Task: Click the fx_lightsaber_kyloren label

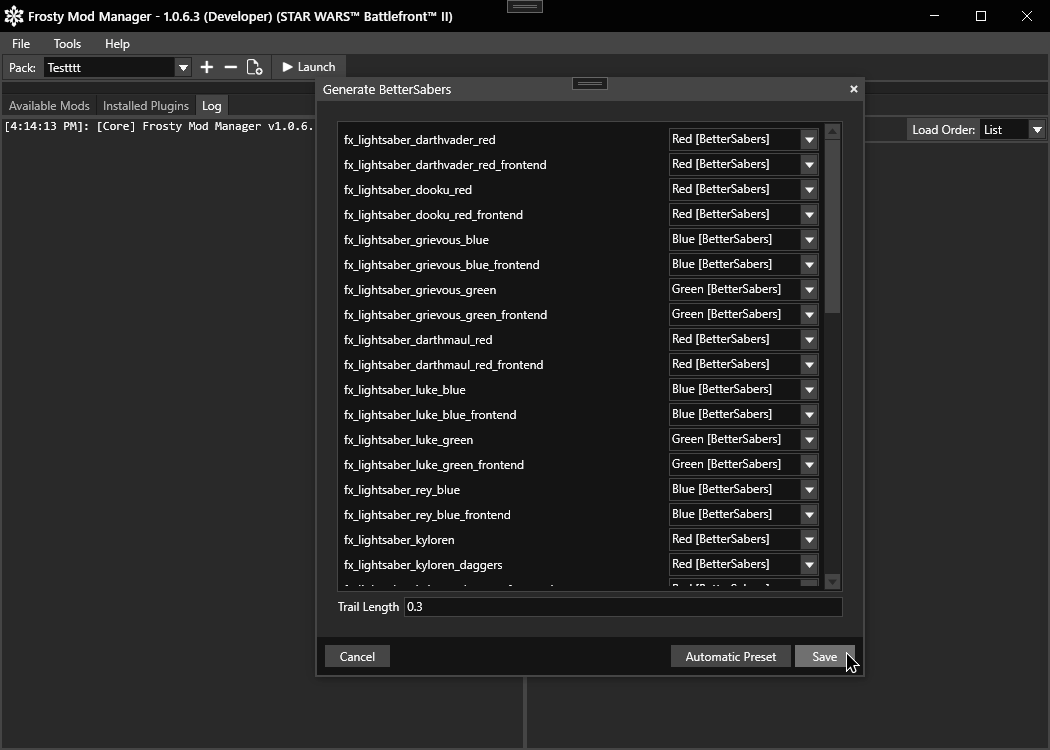Action: [x=399, y=540]
